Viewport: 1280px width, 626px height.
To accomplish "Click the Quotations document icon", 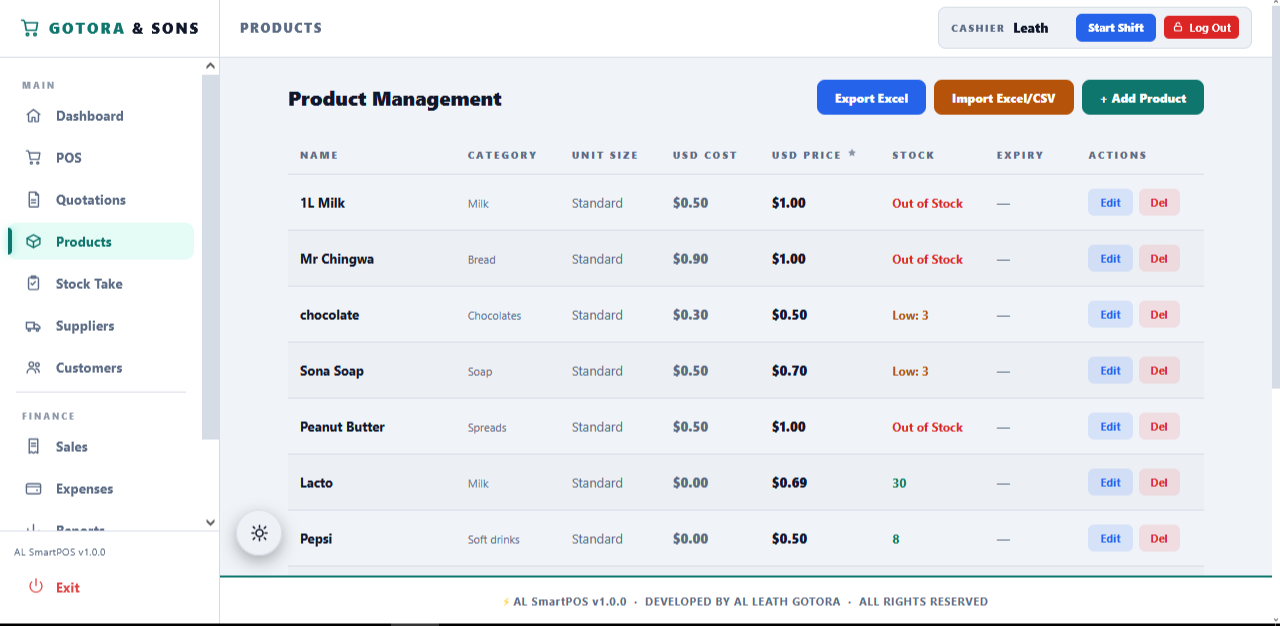I will coord(34,200).
